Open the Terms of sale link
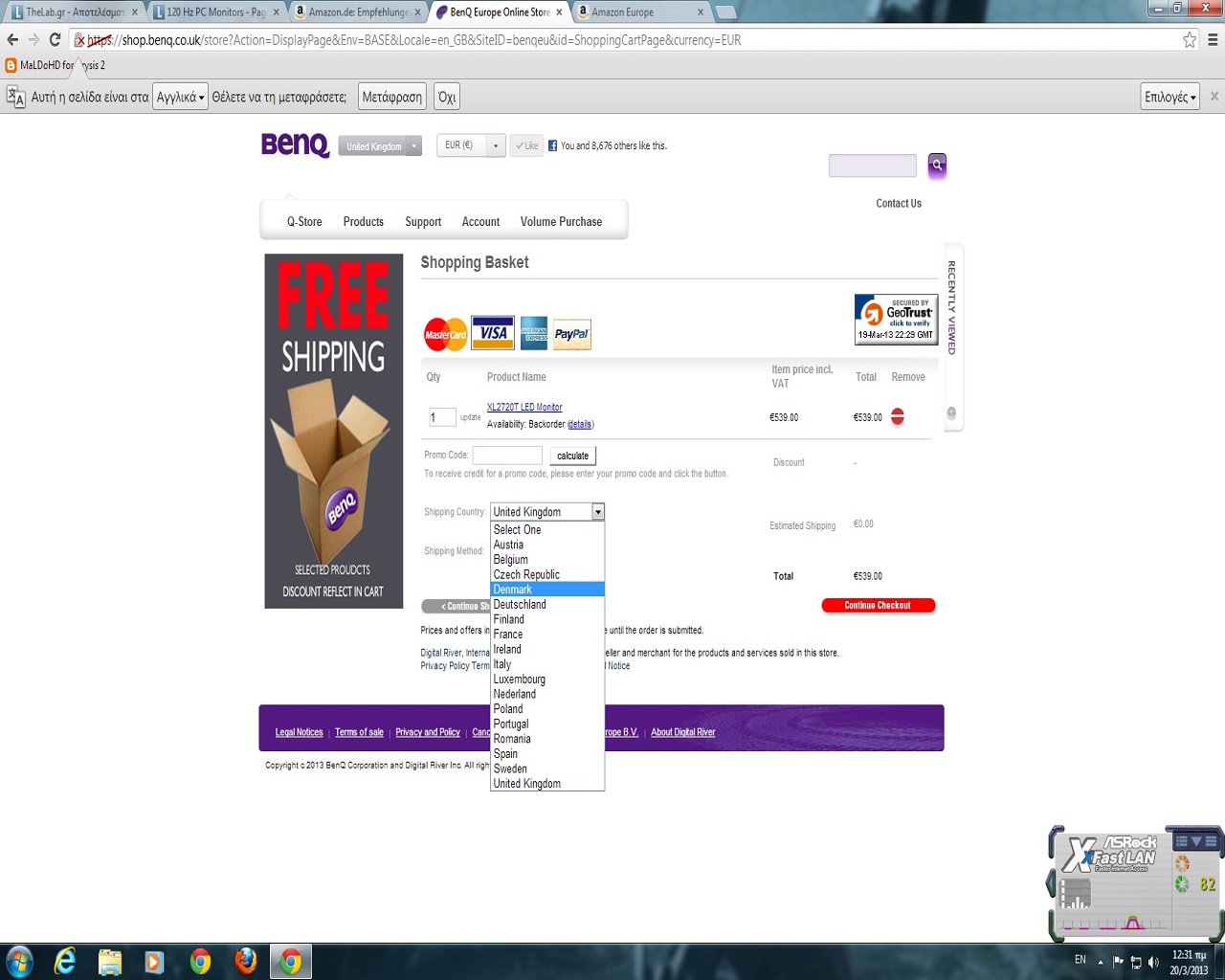 (359, 732)
